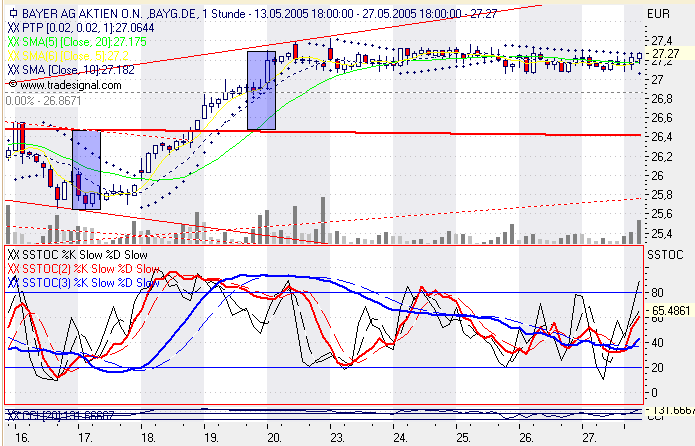The height and width of the screenshot is (446, 695).
Task: Click the 17. date label on time axis
Action: click(85, 438)
